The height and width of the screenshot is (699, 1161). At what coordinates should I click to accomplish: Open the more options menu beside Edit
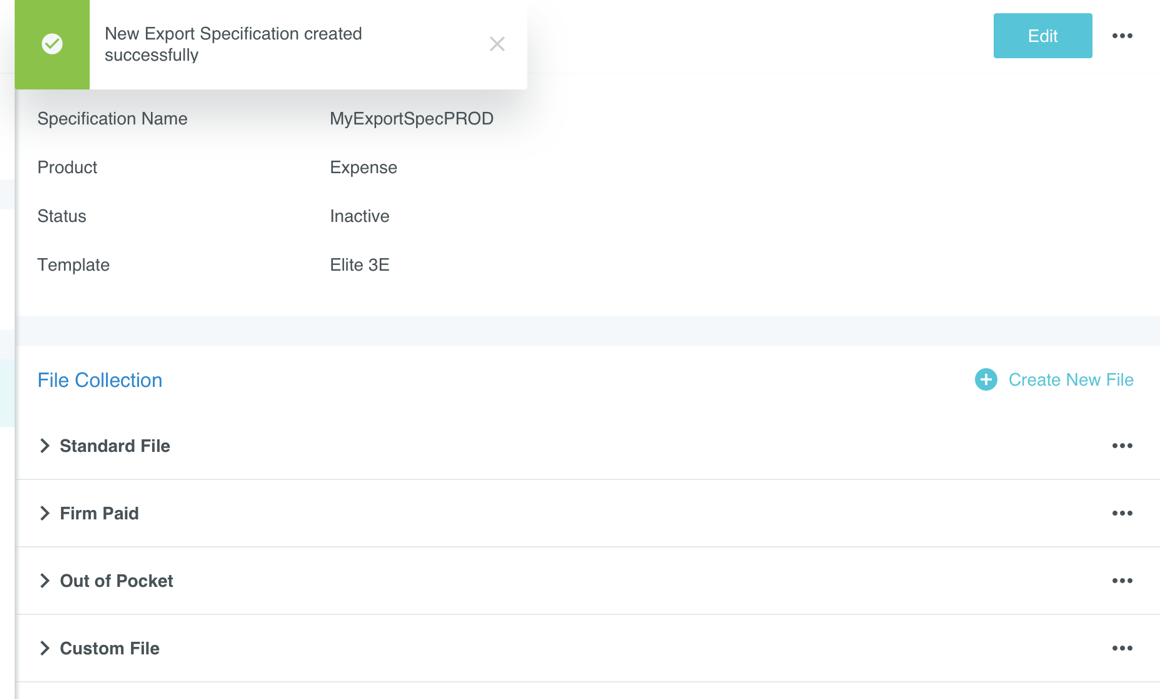pos(1122,36)
